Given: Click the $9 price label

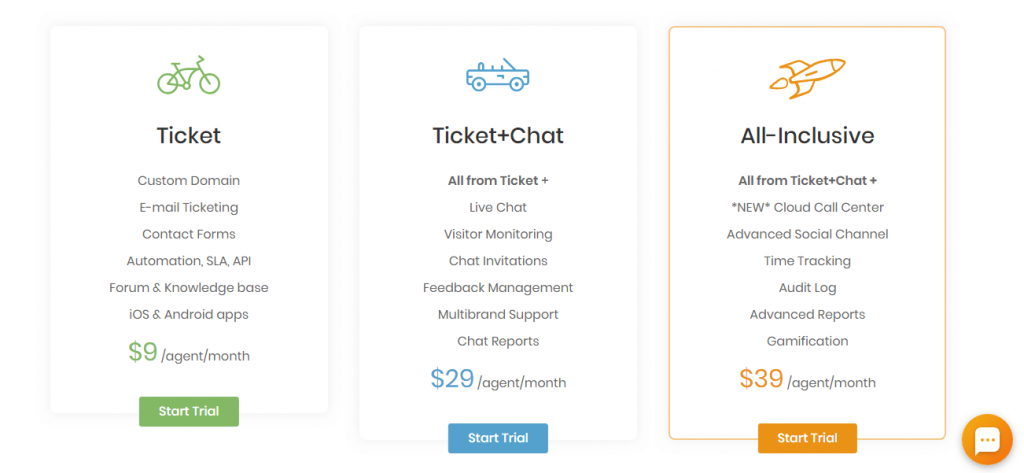Looking at the screenshot, I should click(x=142, y=352).
